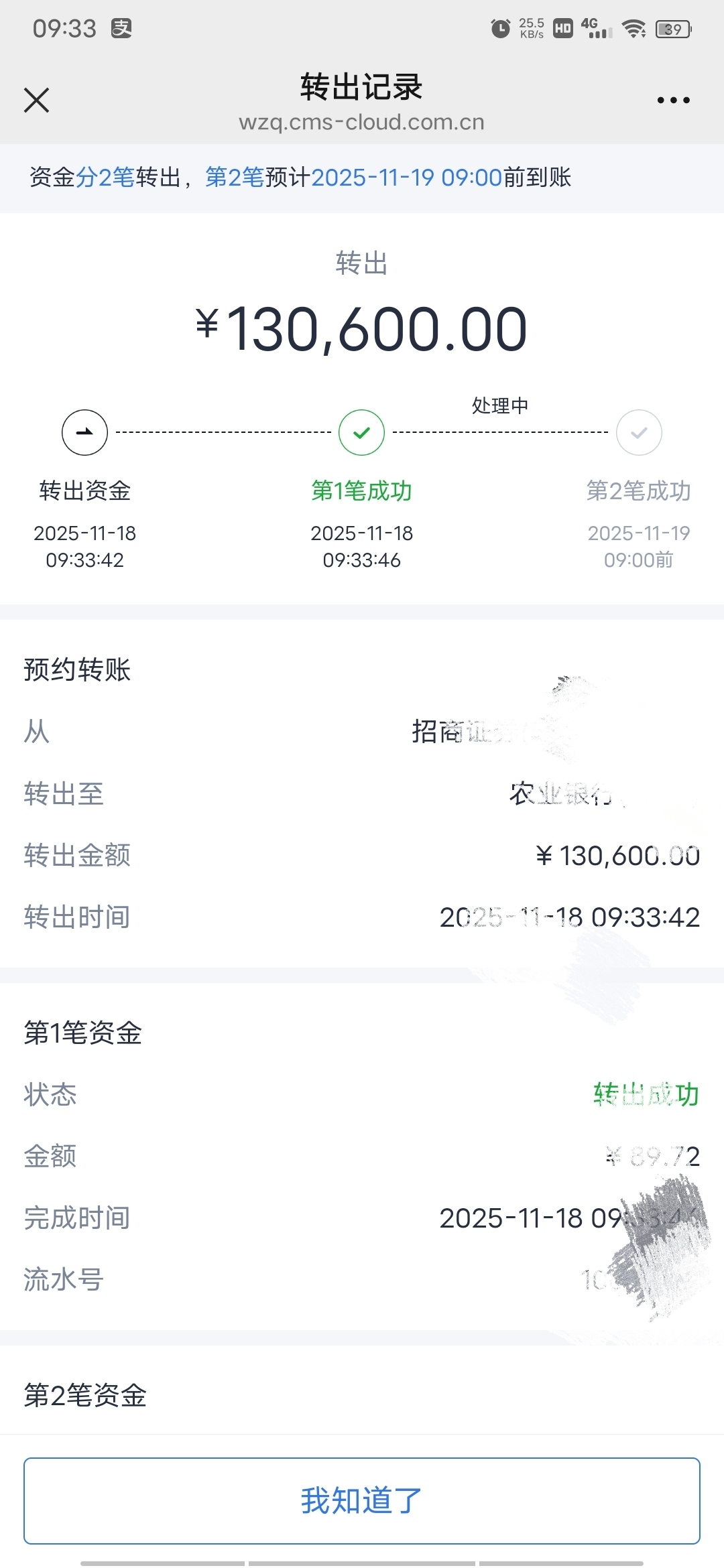Tap the 转出记录 page title

[x=361, y=87]
